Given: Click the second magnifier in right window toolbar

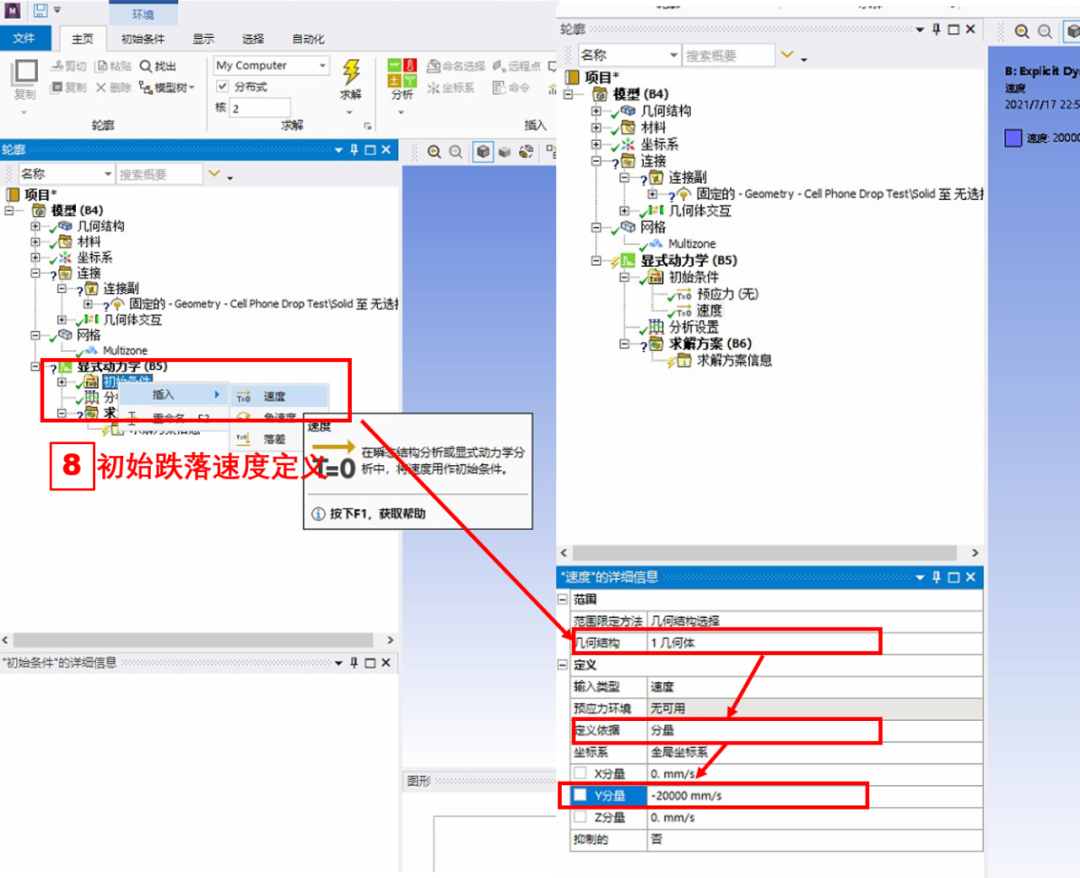Looking at the screenshot, I should 1045,31.
